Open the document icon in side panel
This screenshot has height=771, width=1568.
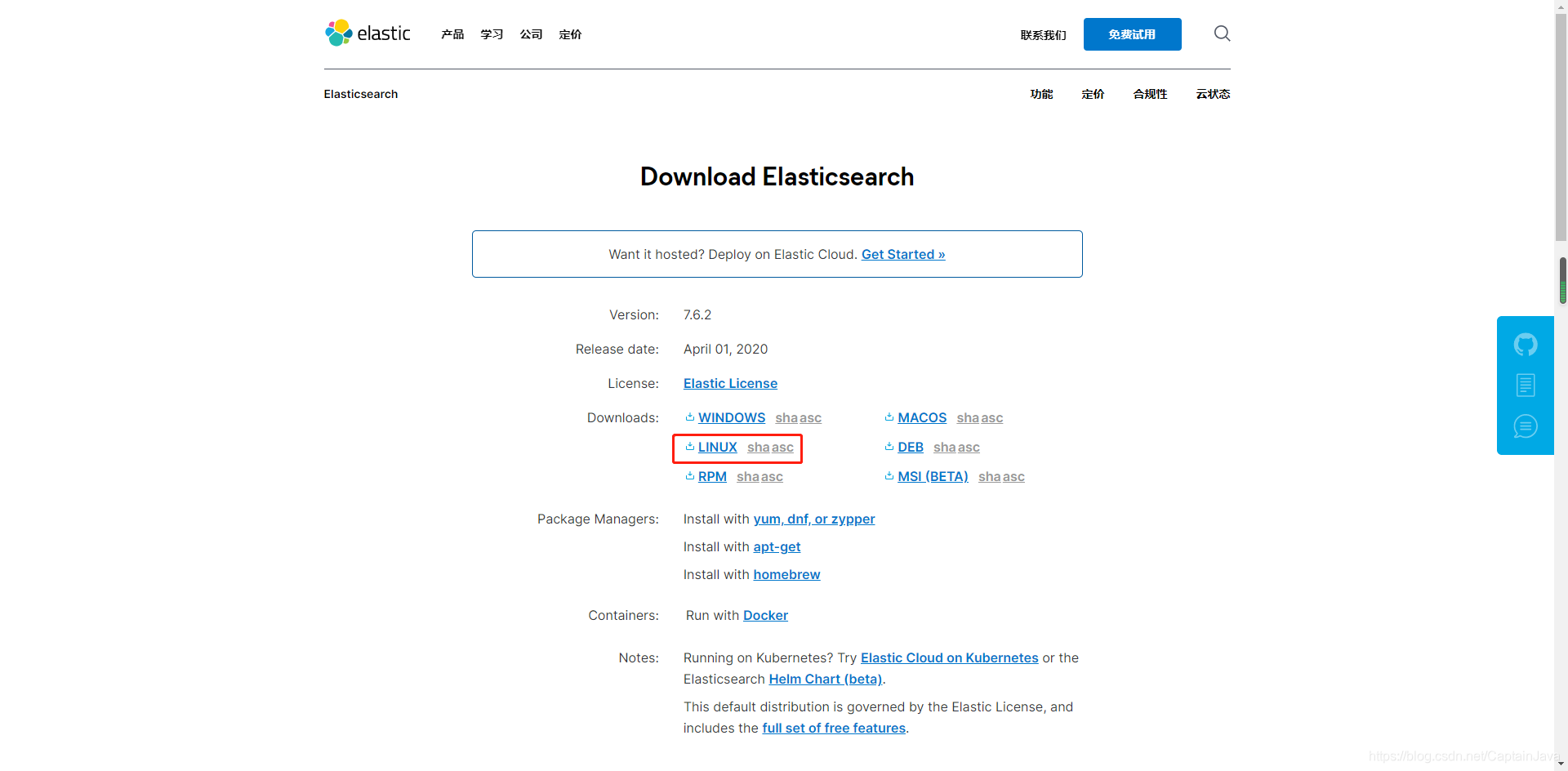[x=1525, y=385]
